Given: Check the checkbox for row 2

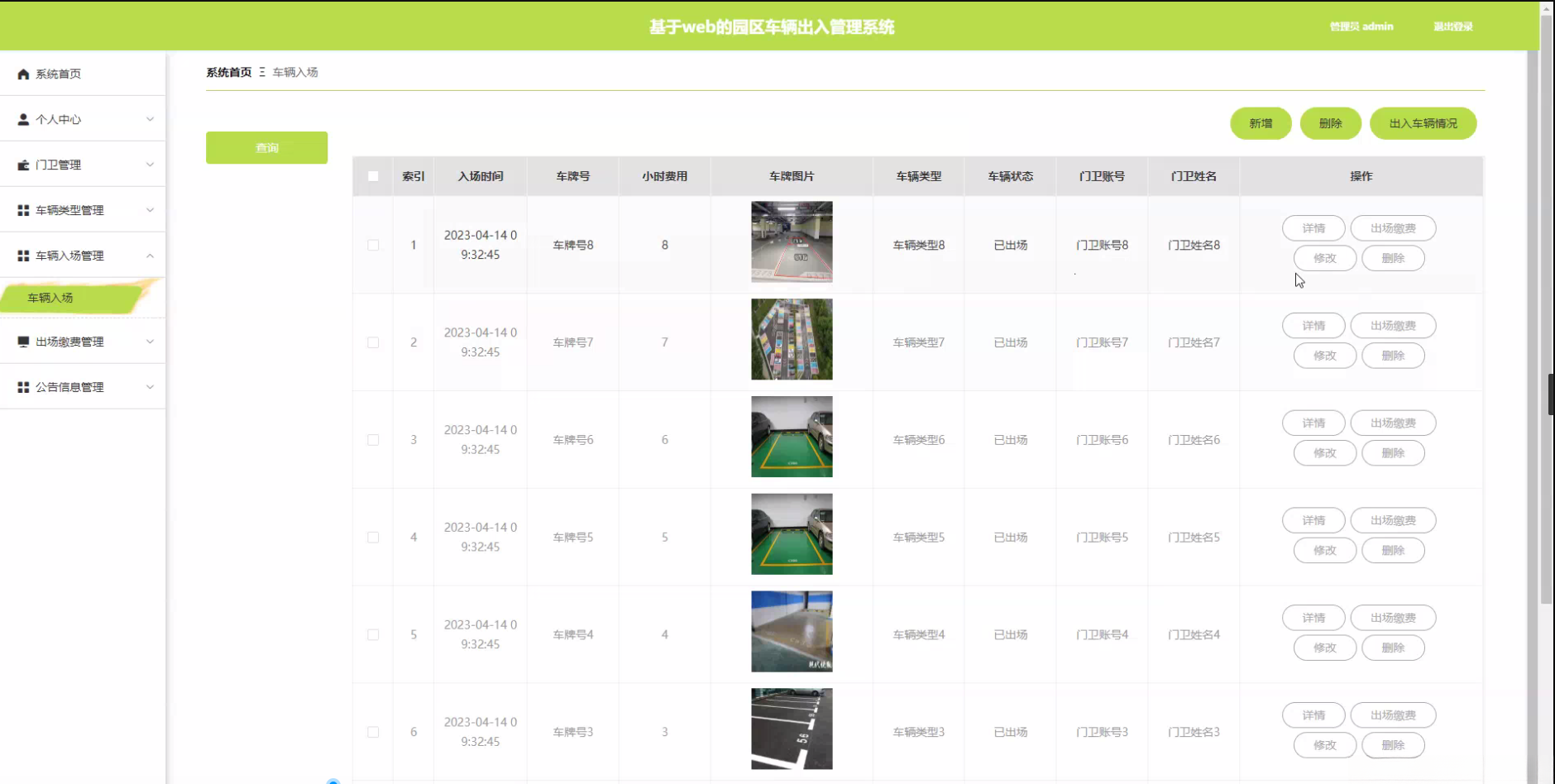Looking at the screenshot, I should (373, 342).
